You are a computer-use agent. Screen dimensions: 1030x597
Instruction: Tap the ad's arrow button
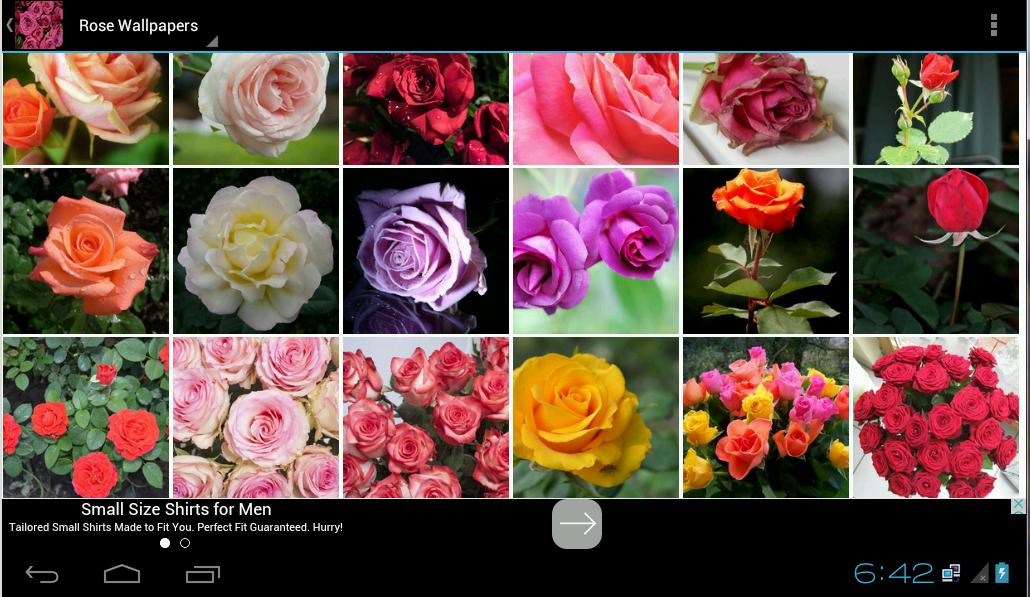click(x=577, y=523)
